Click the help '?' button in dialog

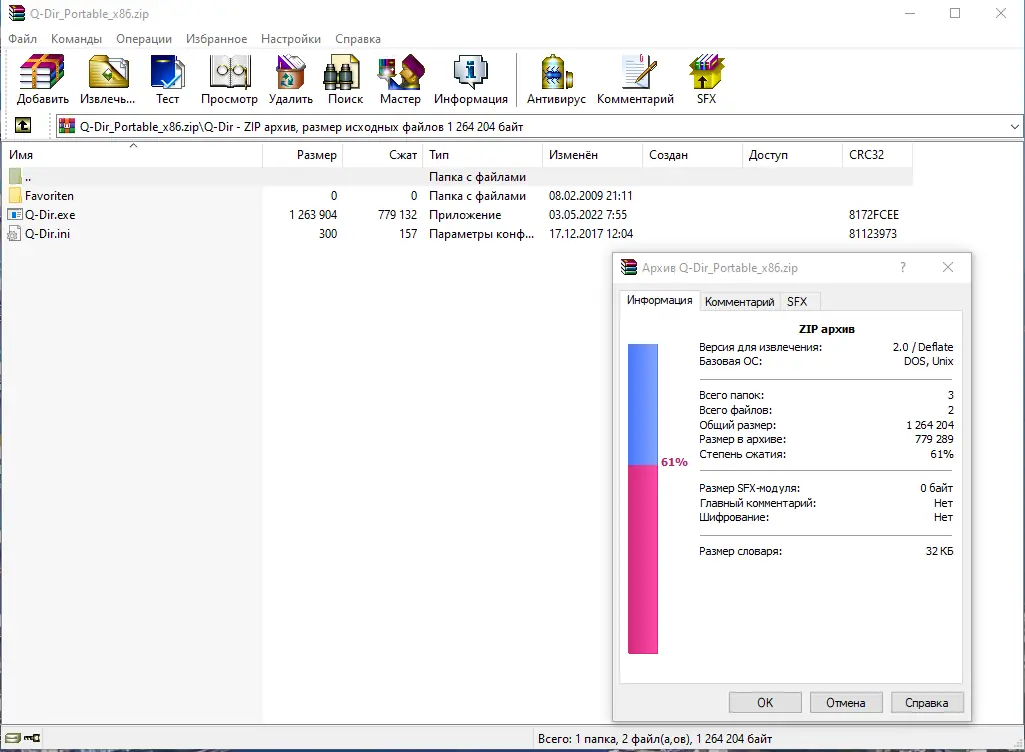tap(903, 267)
